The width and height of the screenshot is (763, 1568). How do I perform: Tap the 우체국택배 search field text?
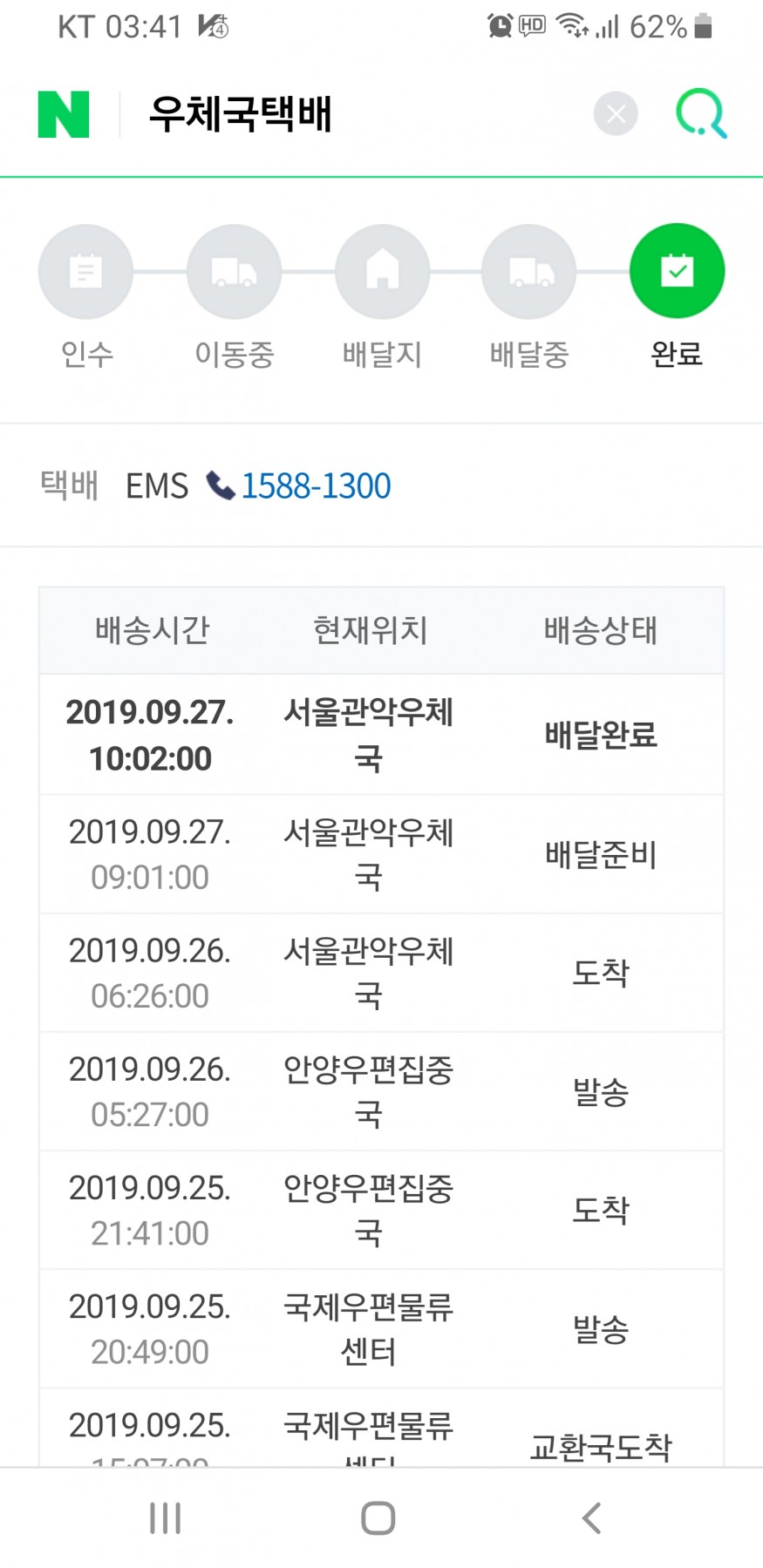pos(241,114)
